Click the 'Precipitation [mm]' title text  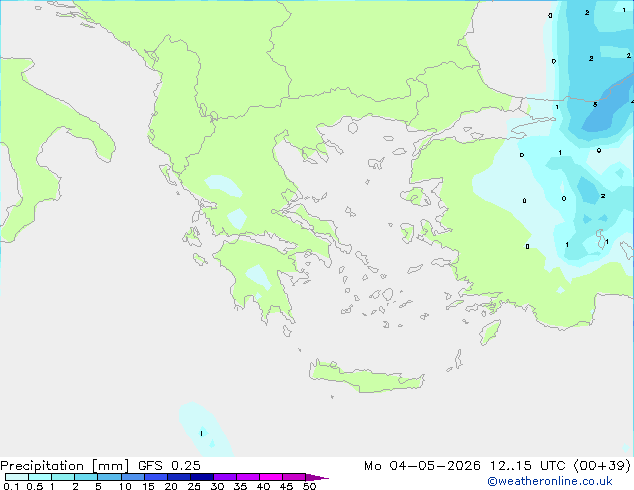click(64, 466)
